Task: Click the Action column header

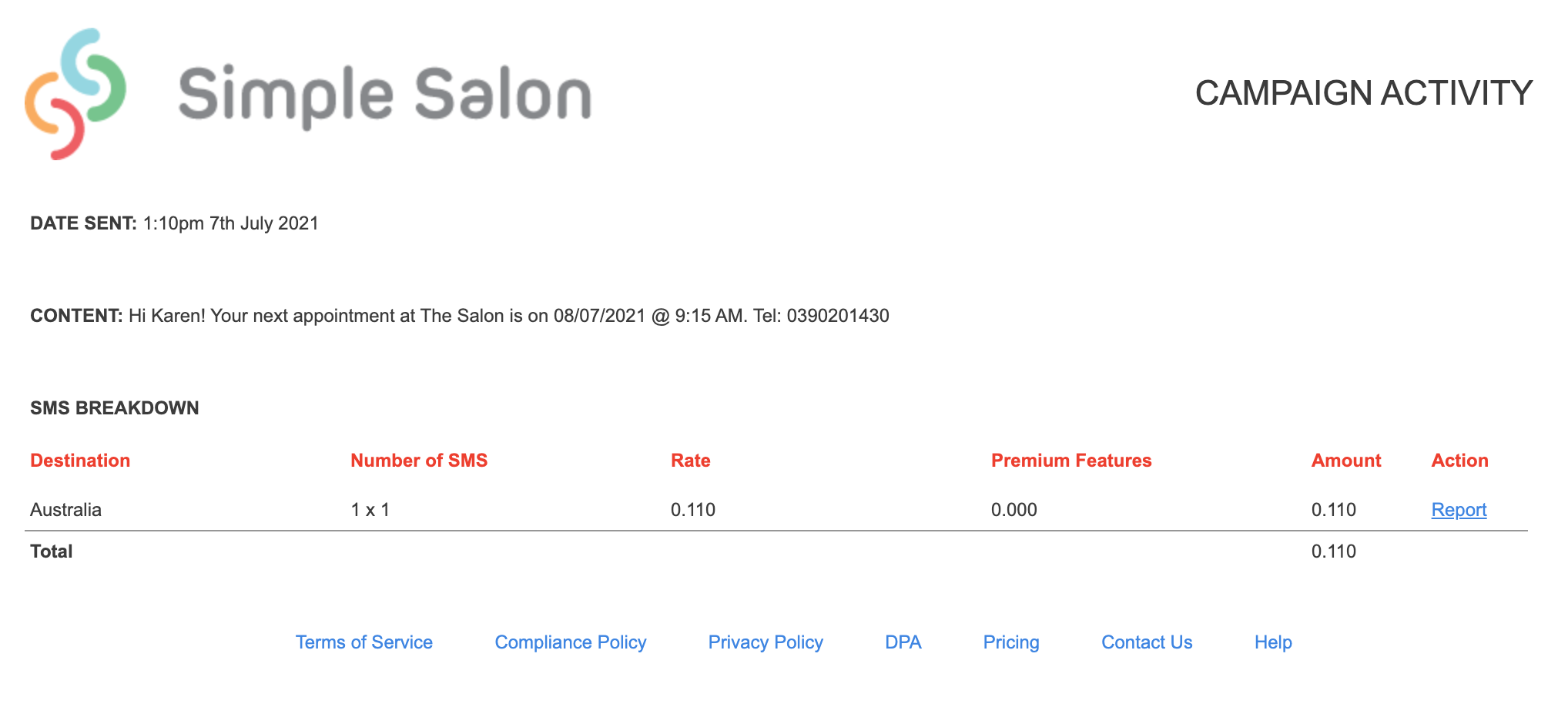Action: click(x=1459, y=460)
